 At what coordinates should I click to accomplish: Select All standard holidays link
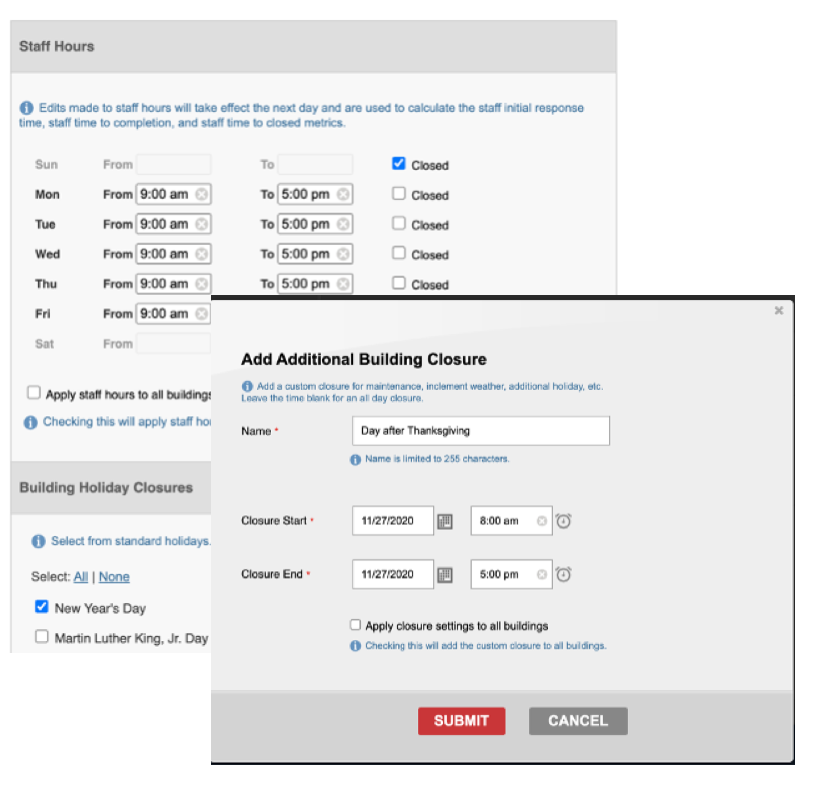pos(81,577)
